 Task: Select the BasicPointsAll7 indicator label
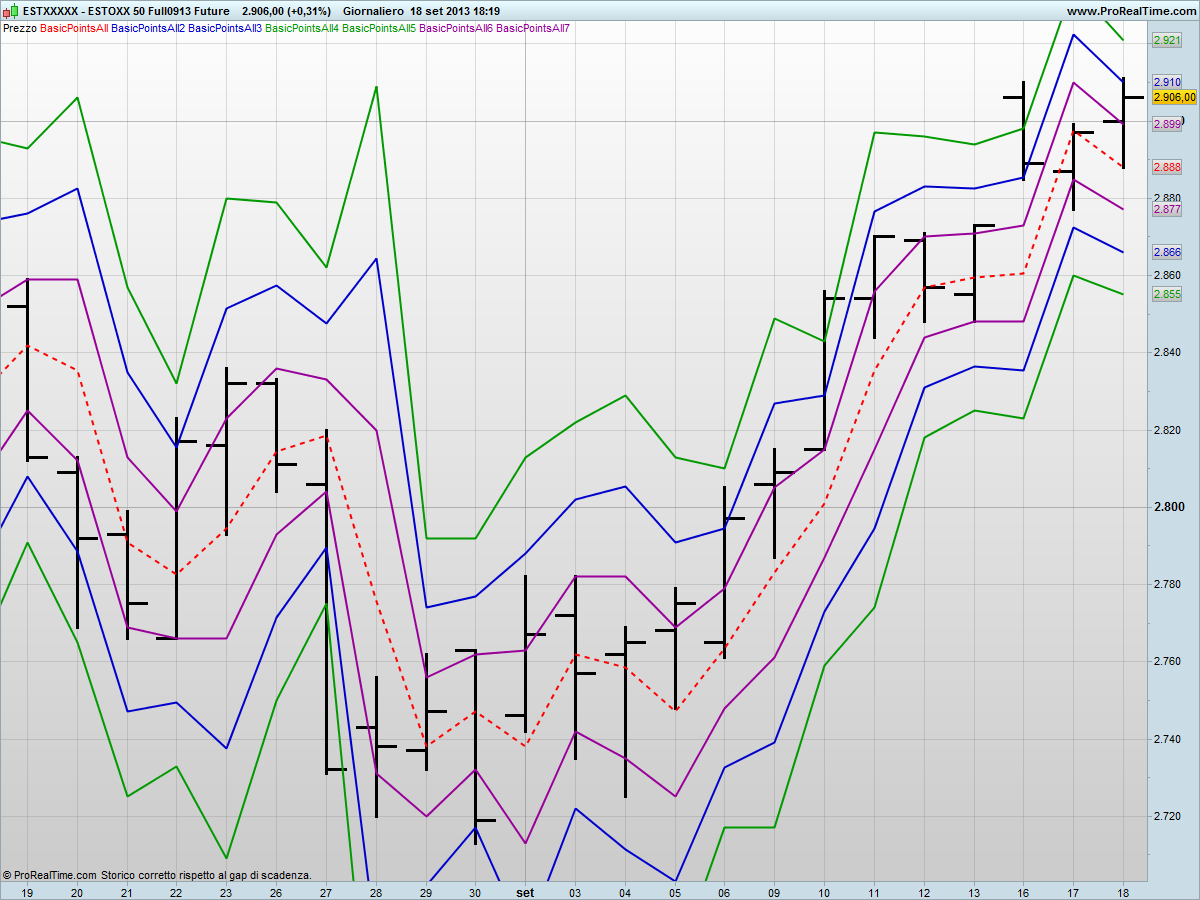533,28
